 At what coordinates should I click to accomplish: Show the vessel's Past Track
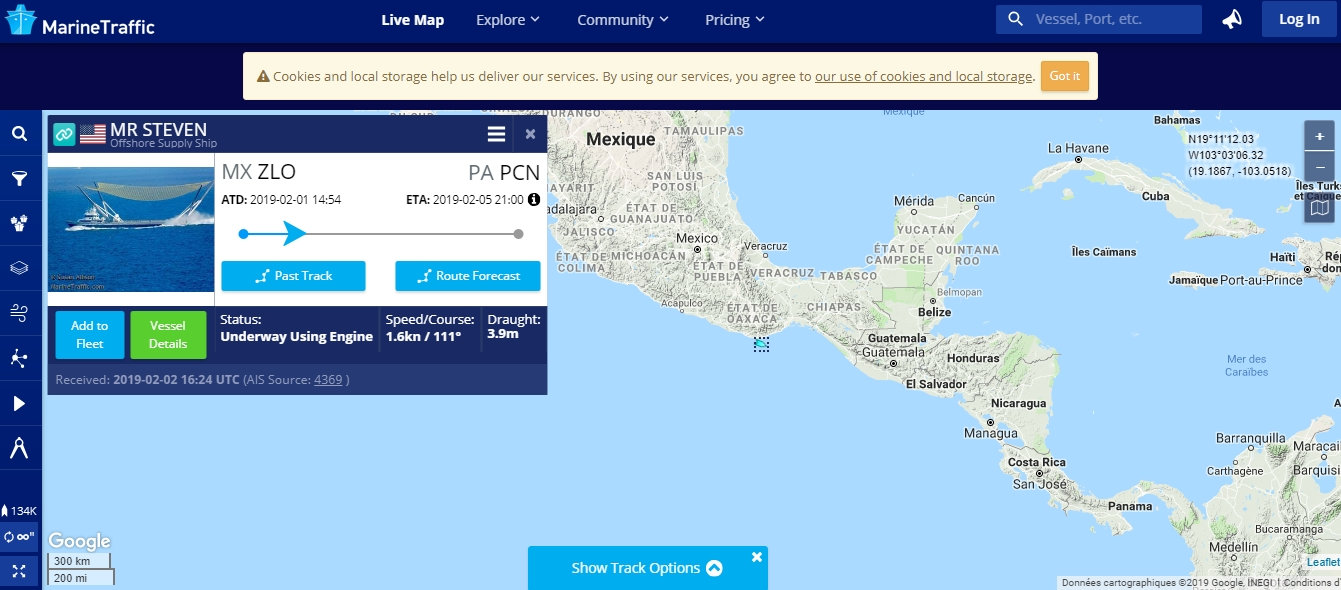[x=293, y=276]
